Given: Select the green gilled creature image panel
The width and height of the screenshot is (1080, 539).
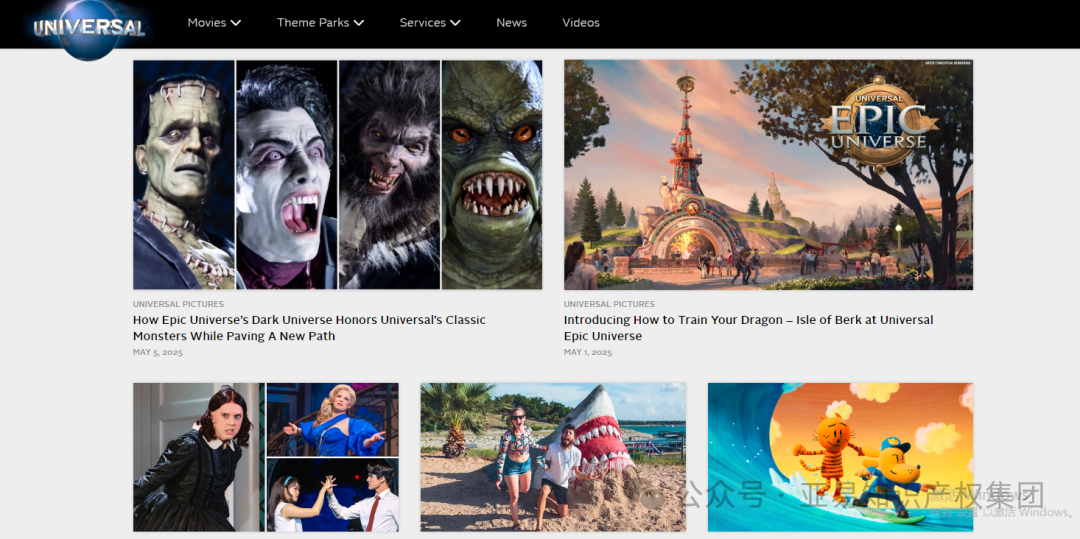Looking at the screenshot, I should [492, 175].
